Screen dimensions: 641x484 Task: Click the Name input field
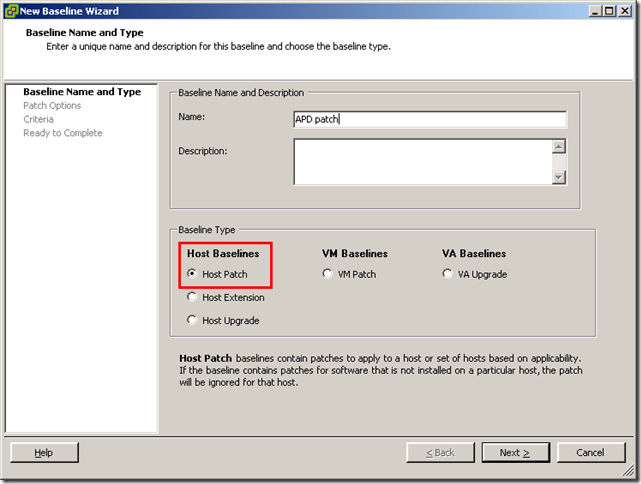428,119
